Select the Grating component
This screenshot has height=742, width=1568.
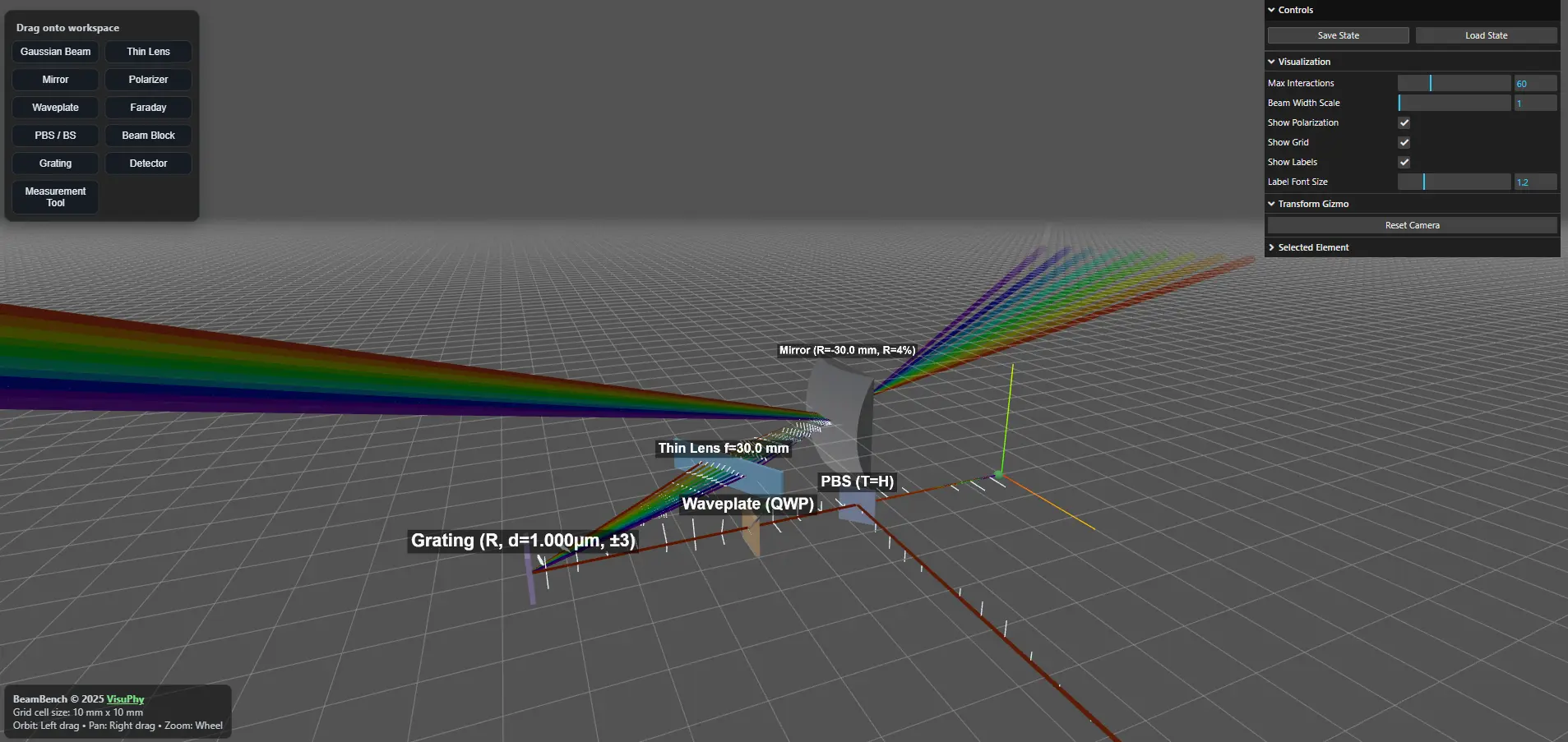55,163
